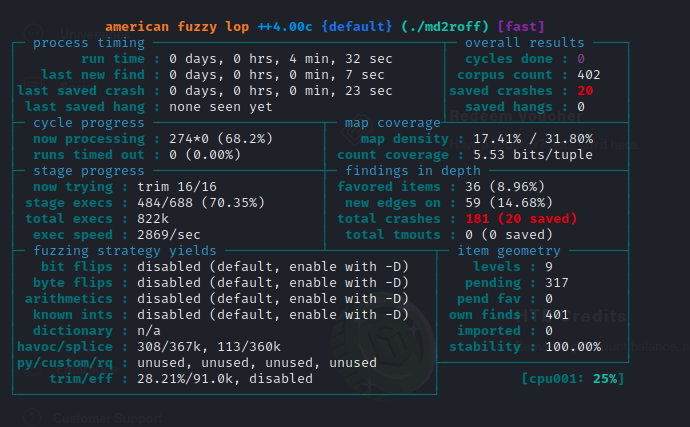The image size is (690, 427).
Task: Click the corpus count value '402'
Action: (589, 75)
